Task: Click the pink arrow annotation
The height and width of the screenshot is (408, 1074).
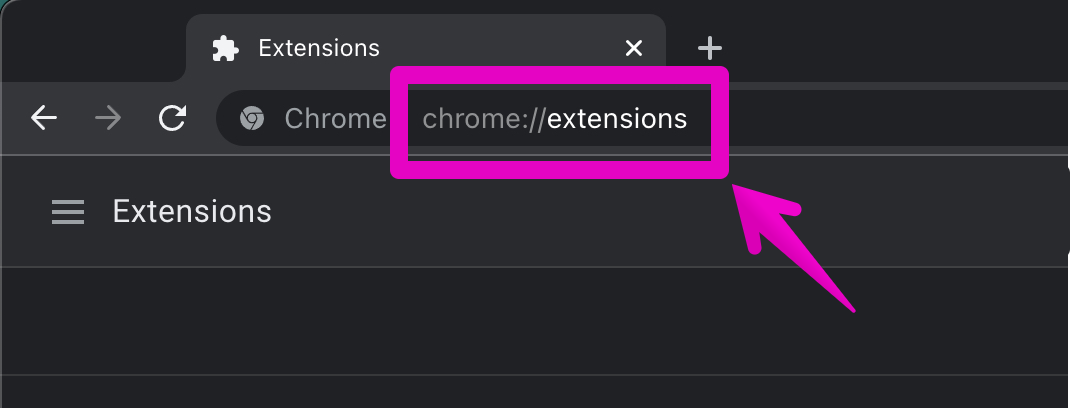Action: pos(790,245)
